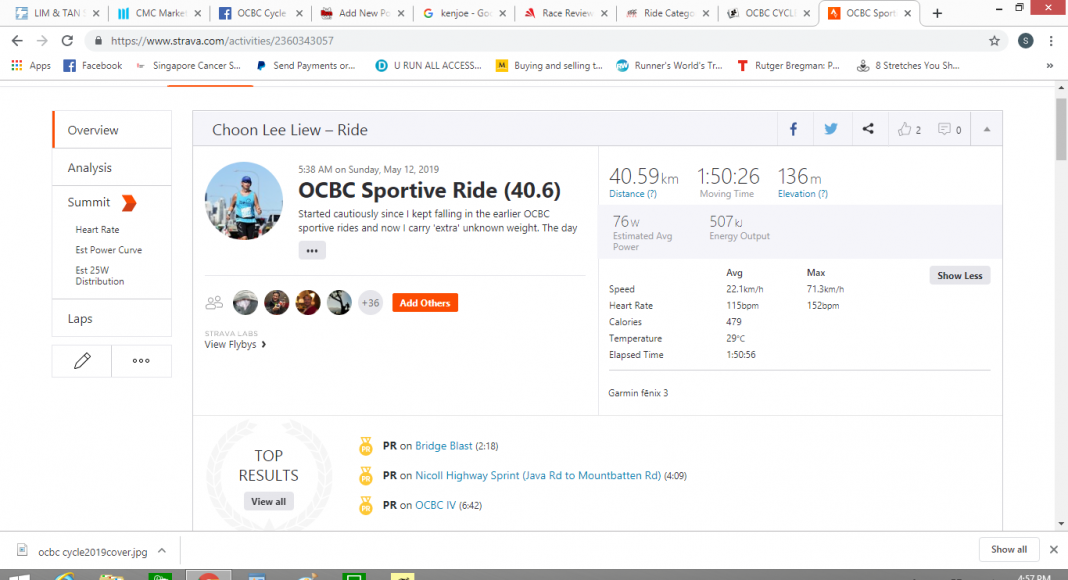Open View Flybys link
This screenshot has height=580, width=1068.
click(235, 344)
